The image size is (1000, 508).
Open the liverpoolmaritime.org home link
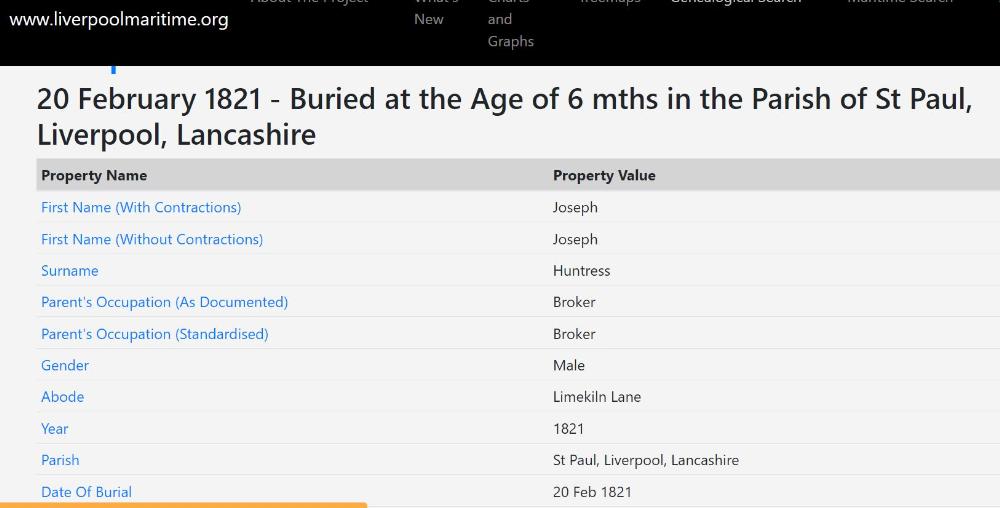(119, 19)
